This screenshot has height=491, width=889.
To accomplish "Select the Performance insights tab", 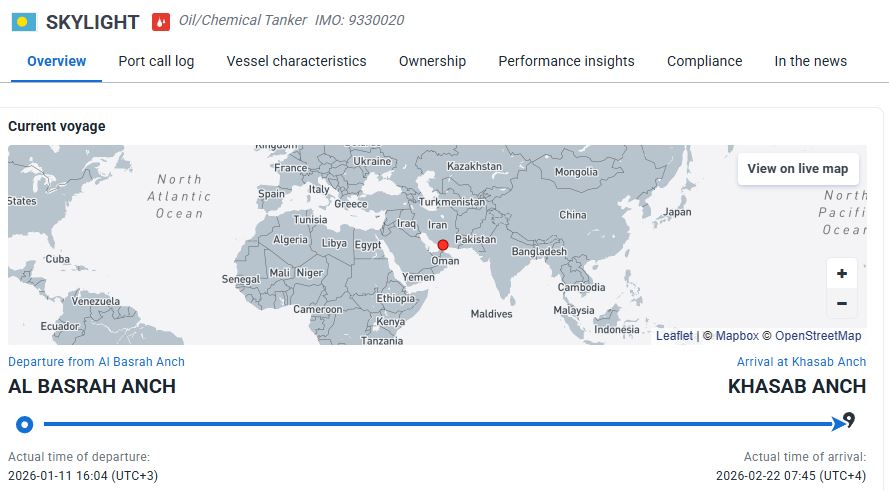I will coord(566,61).
